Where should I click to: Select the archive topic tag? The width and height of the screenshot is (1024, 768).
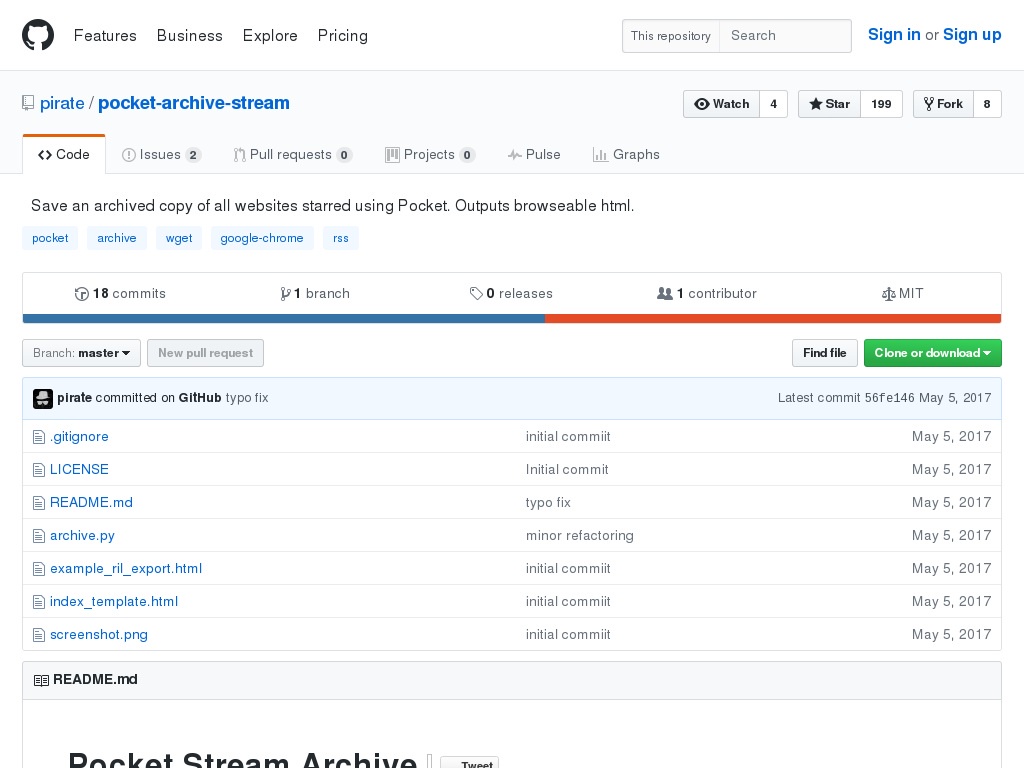pyautogui.click(x=117, y=238)
